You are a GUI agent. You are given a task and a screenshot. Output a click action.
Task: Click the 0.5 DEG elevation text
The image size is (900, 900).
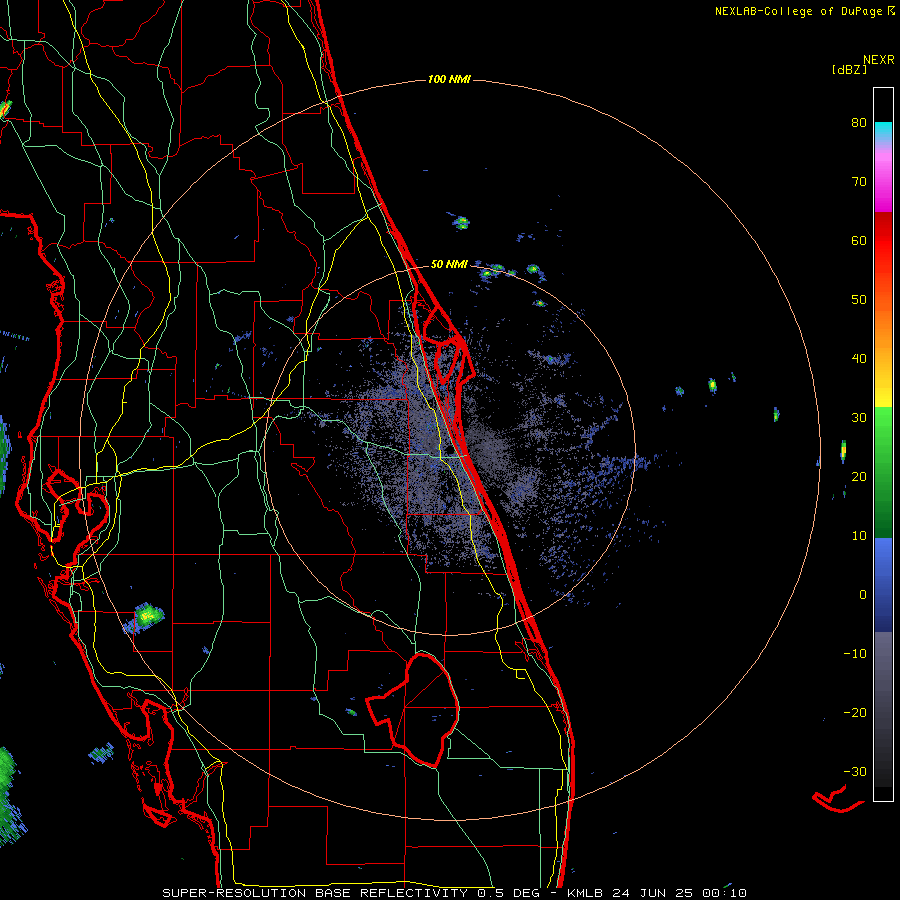[x=509, y=893]
